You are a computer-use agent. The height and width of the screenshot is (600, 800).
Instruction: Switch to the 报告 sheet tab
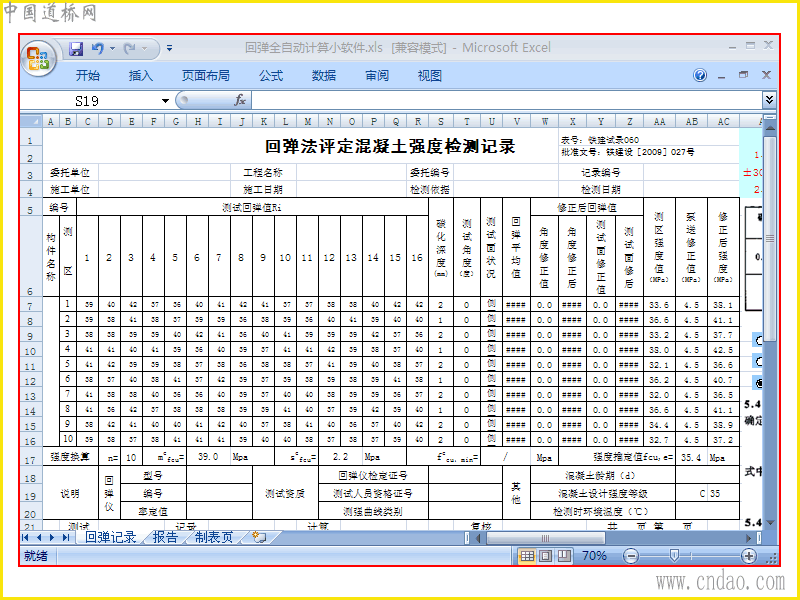tap(165, 537)
